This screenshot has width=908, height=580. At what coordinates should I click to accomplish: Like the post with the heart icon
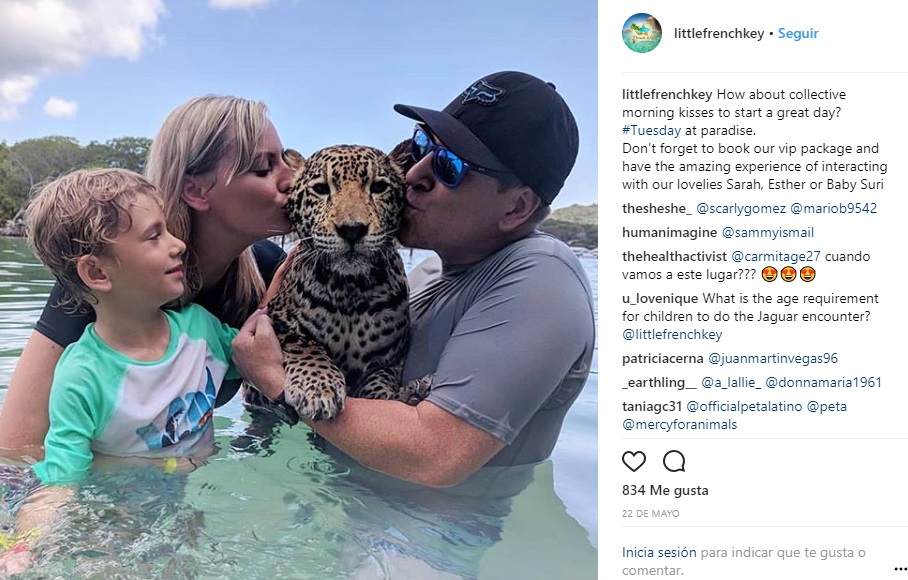point(634,461)
